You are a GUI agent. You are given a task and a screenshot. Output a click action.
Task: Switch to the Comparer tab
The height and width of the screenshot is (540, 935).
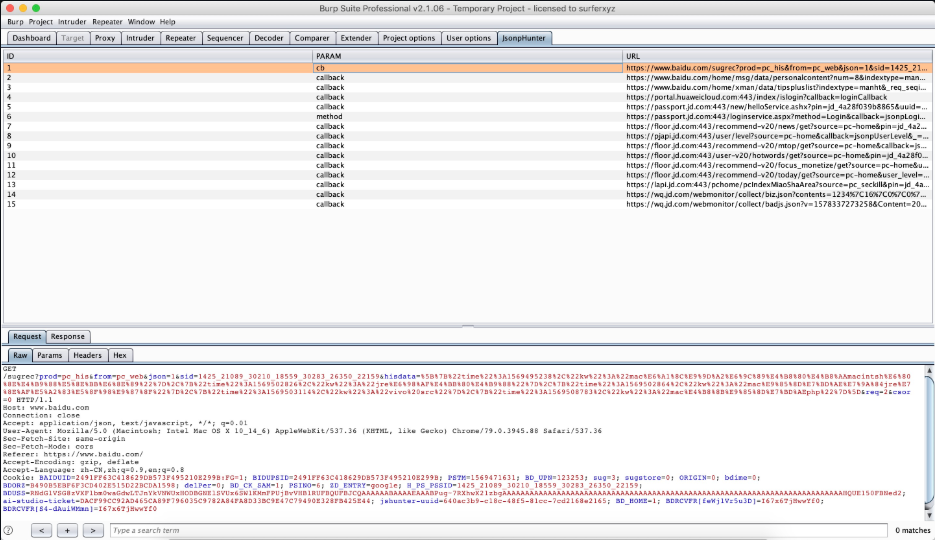312,38
